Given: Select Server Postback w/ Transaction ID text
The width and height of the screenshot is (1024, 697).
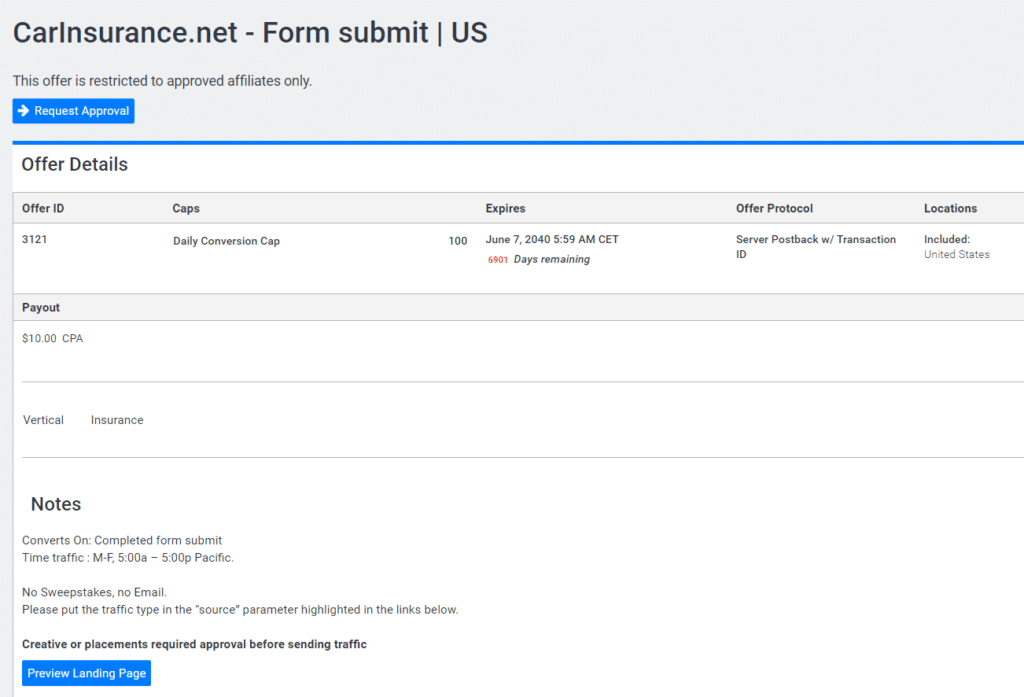Looking at the screenshot, I should (x=816, y=247).
